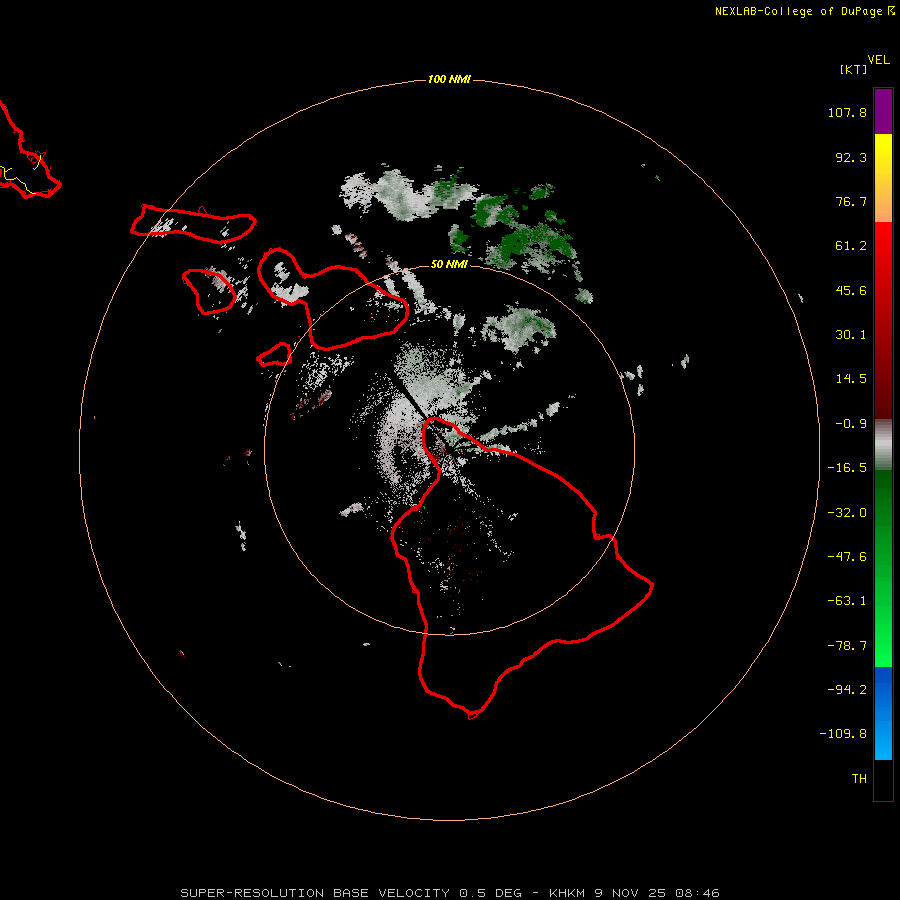This screenshot has height=900, width=900.
Task: Select the -94.2 legend value
Action: 847,689
